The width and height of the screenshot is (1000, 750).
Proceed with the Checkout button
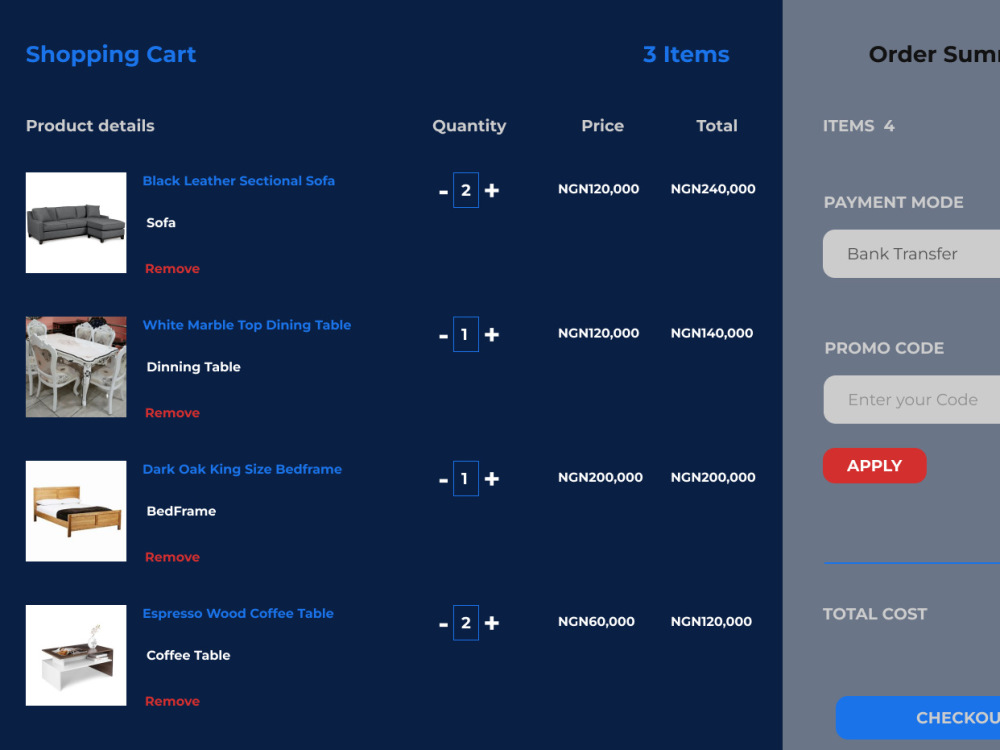(x=918, y=717)
